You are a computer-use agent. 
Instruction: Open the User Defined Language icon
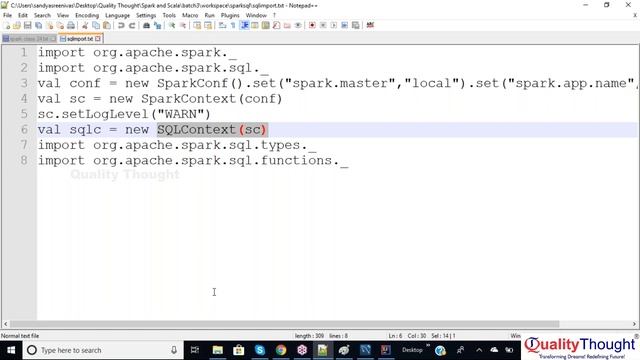click(255, 25)
